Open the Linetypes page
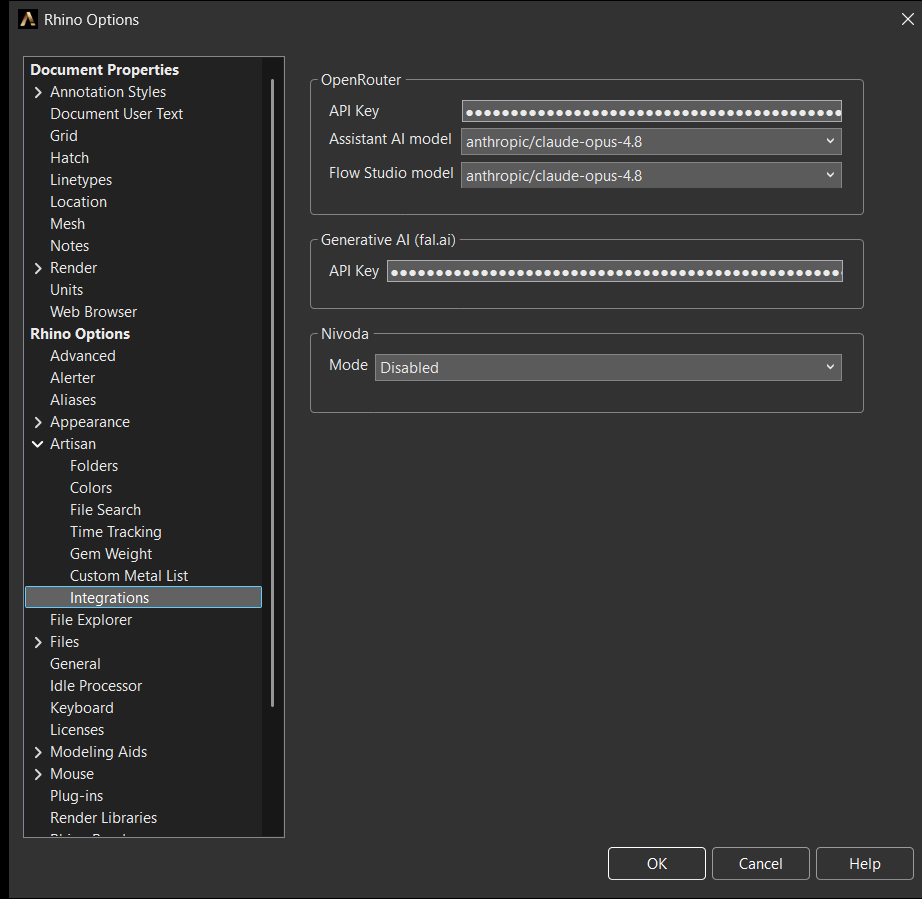The width and height of the screenshot is (922, 899). pyautogui.click(x=81, y=180)
